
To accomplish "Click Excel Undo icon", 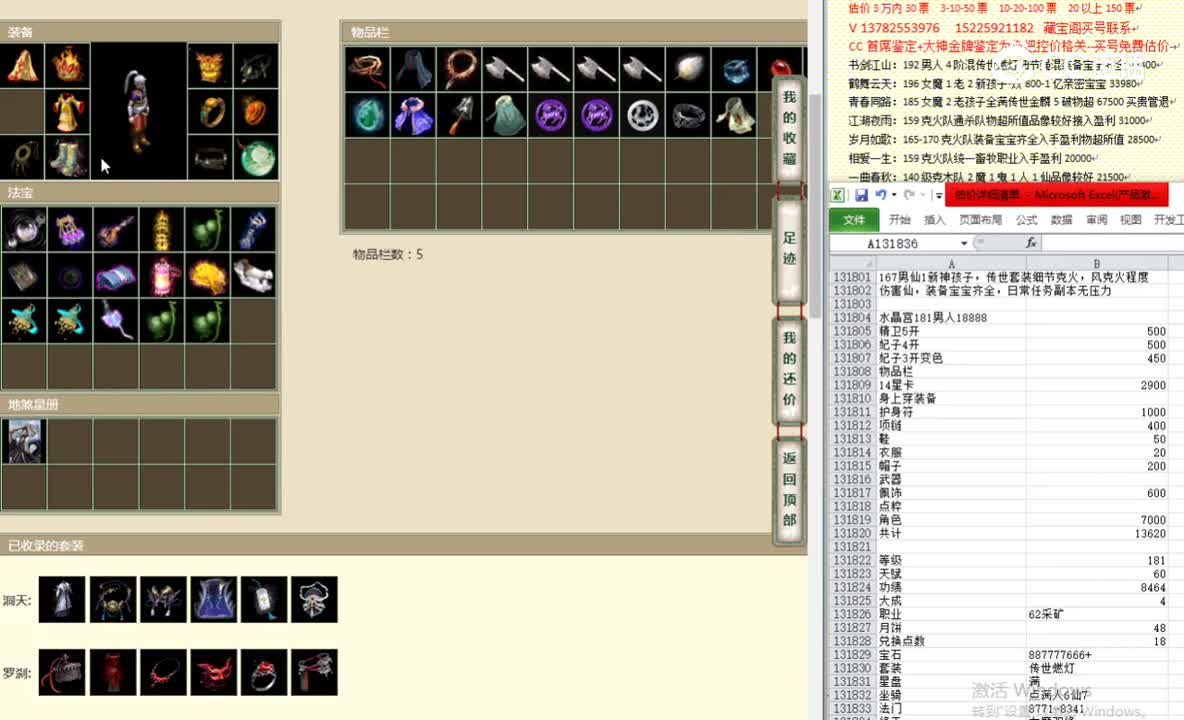I will coord(880,195).
